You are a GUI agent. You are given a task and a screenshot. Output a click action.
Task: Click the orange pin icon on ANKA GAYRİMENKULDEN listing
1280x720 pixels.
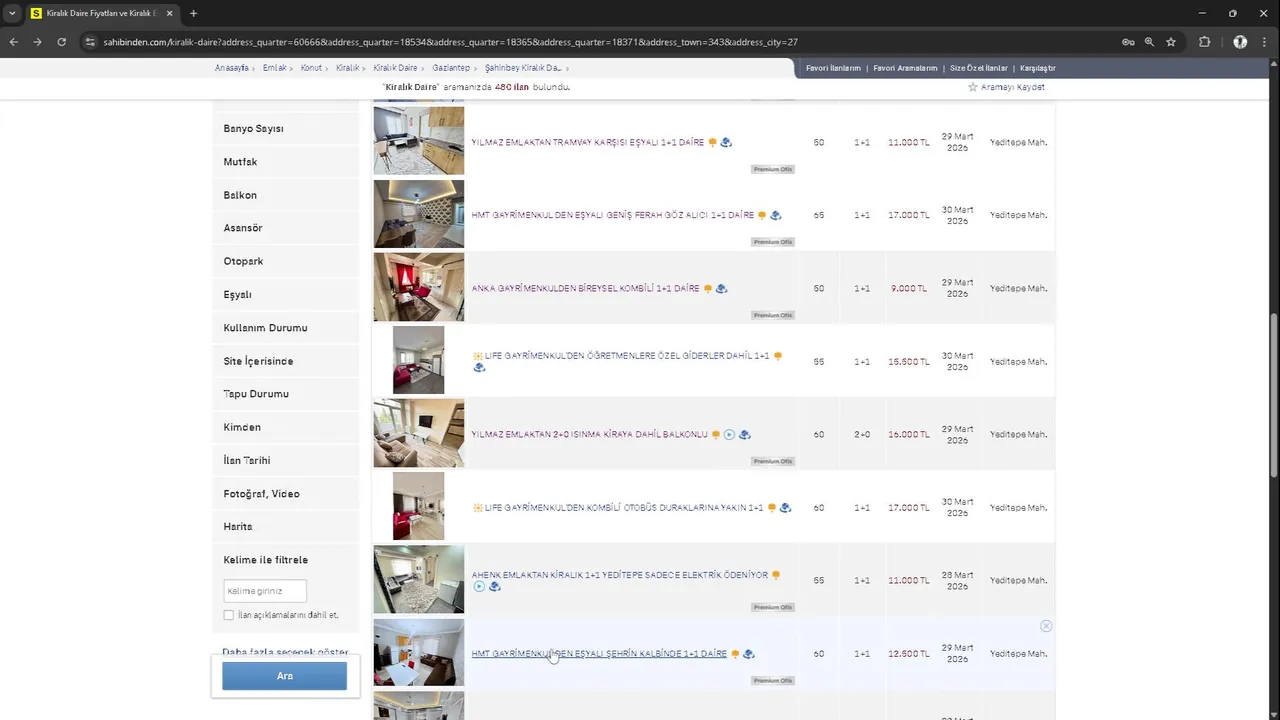click(707, 288)
